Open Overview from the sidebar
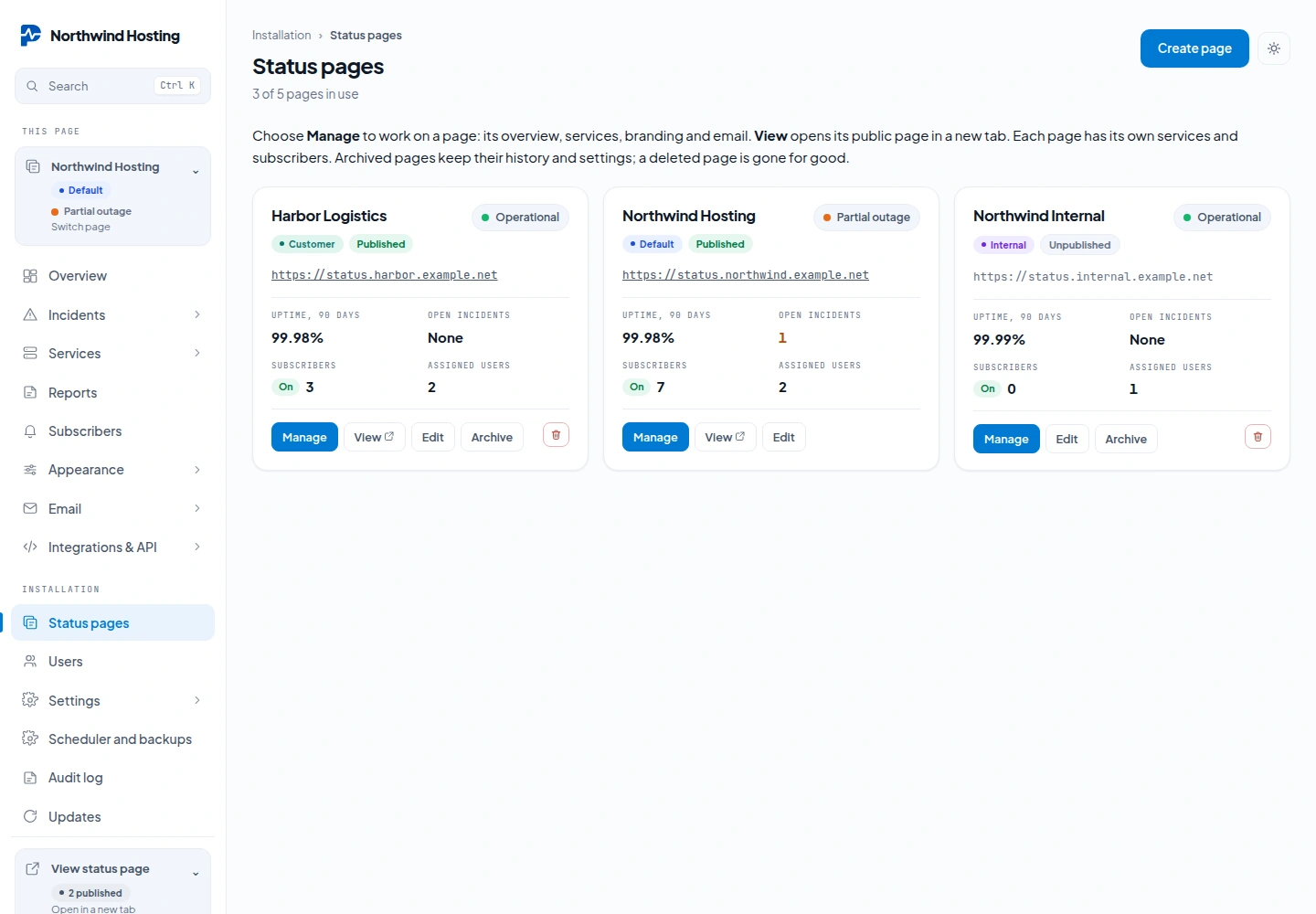This screenshot has width=1316, height=914. (x=112, y=276)
